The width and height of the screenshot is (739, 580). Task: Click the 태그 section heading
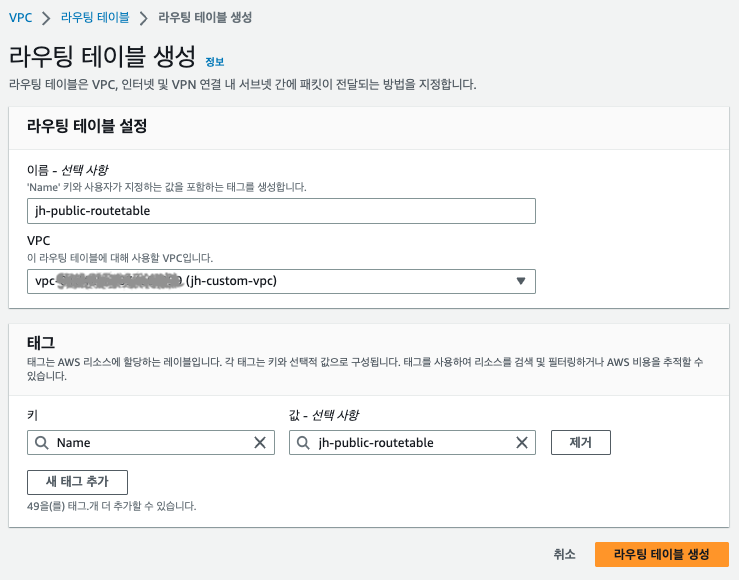pyautogui.click(x=41, y=343)
